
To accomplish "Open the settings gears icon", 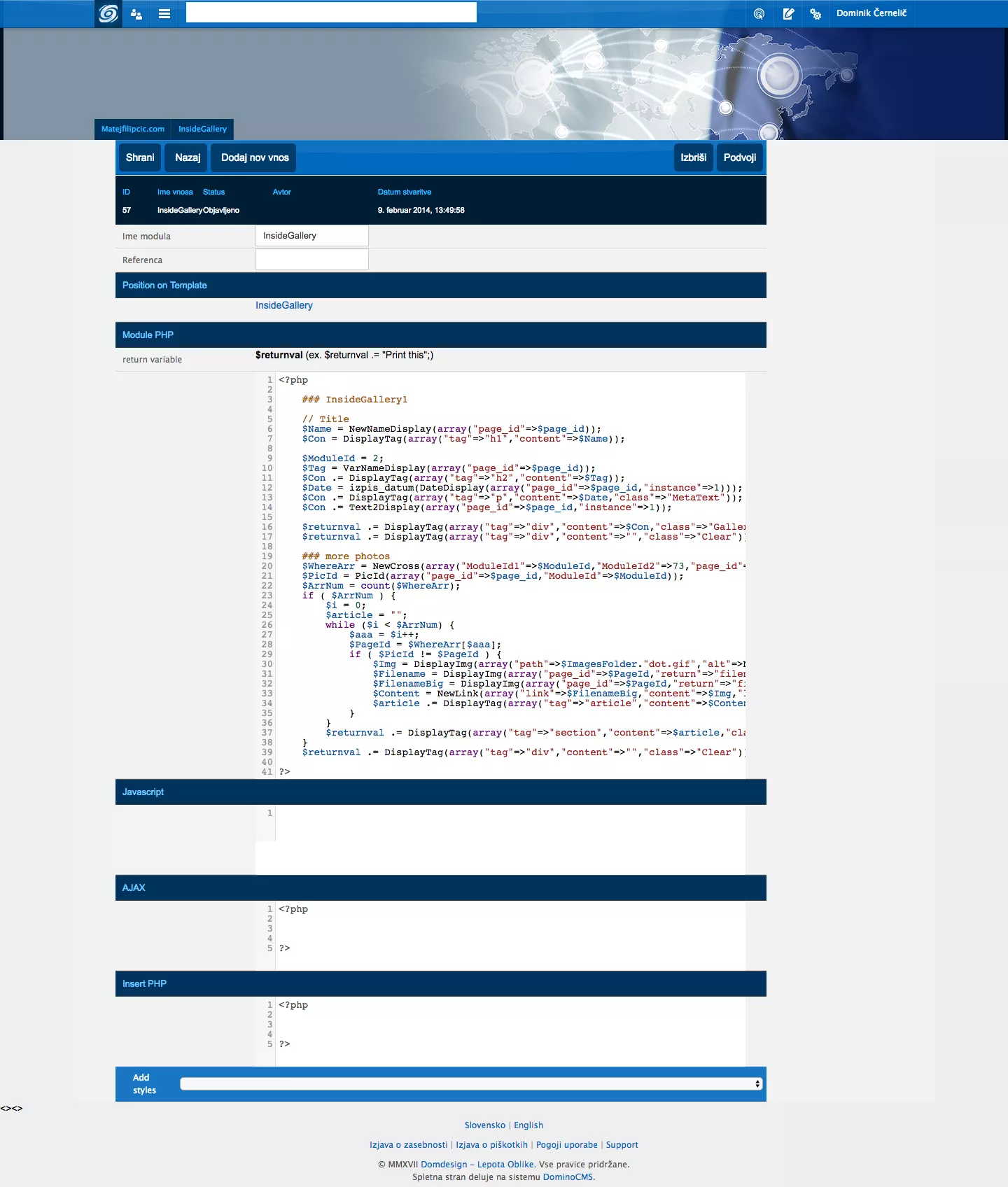I will pyautogui.click(x=815, y=13).
